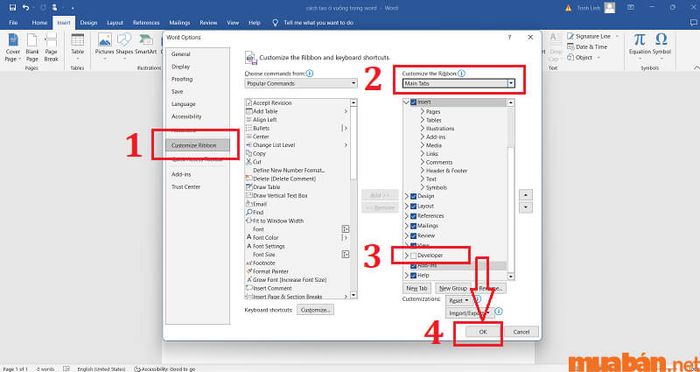700x372 pixels.
Task: Select the Cut command in the list
Action: pyautogui.click(x=297, y=162)
